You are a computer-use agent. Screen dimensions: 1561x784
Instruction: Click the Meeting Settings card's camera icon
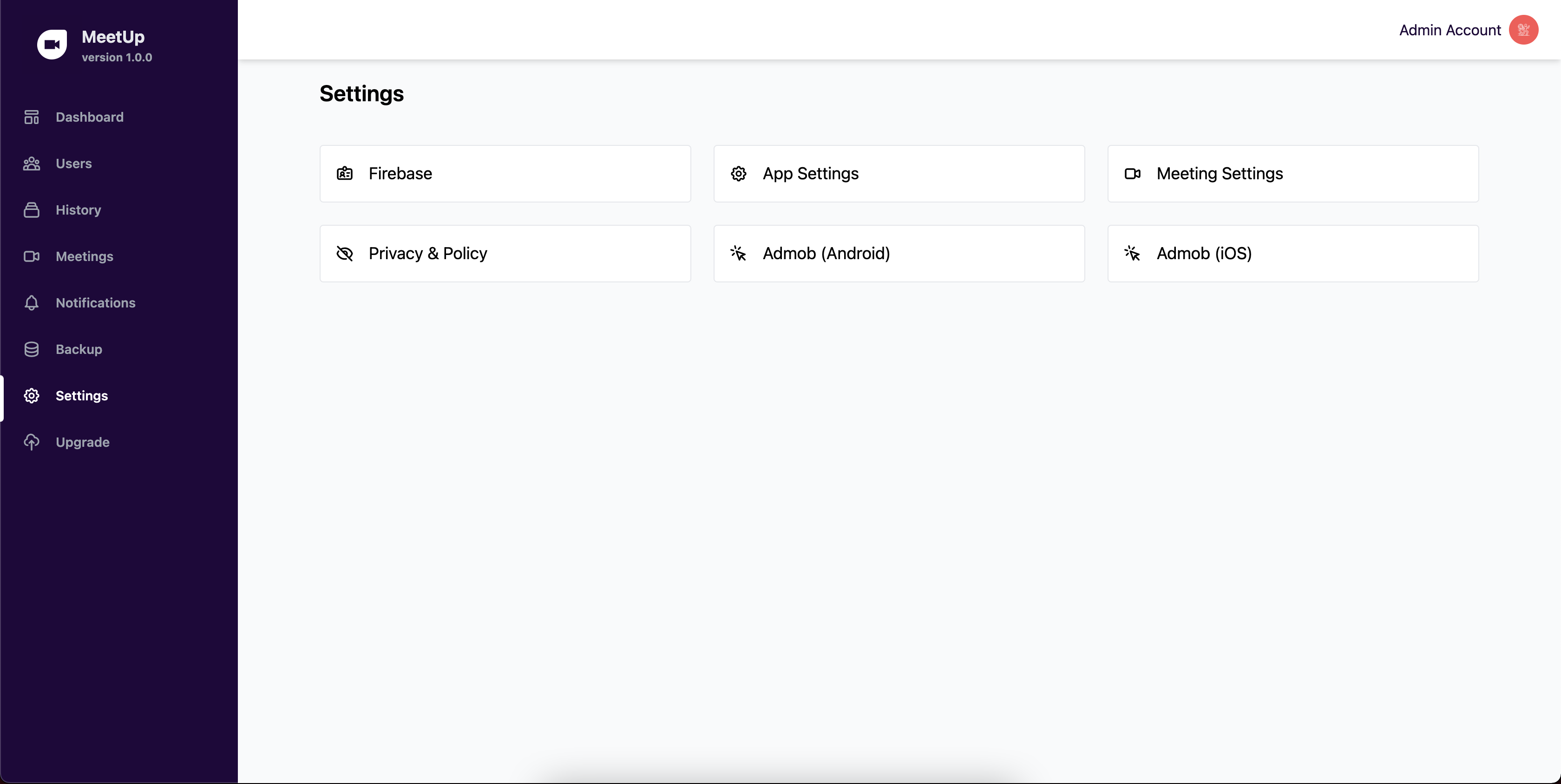pyautogui.click(x=1133, y=174)
